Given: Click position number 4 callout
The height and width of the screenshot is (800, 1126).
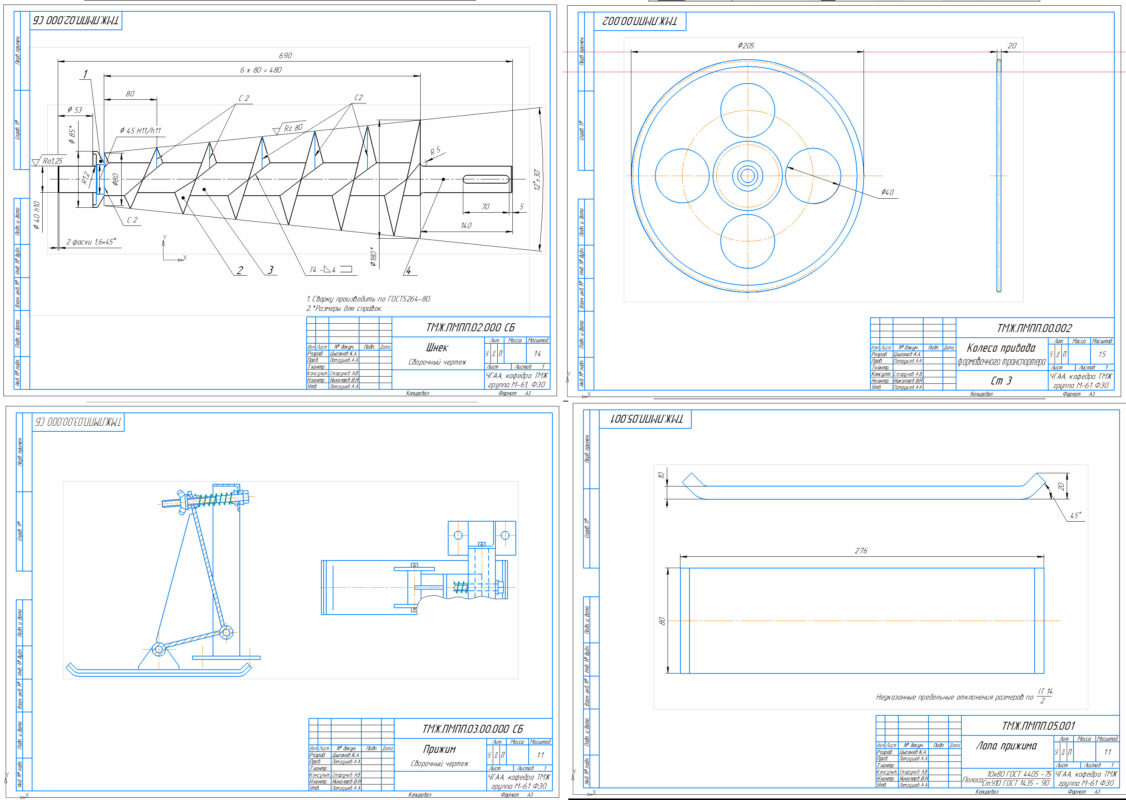Looking at the screenshot, I should click(x=409, y=267).
